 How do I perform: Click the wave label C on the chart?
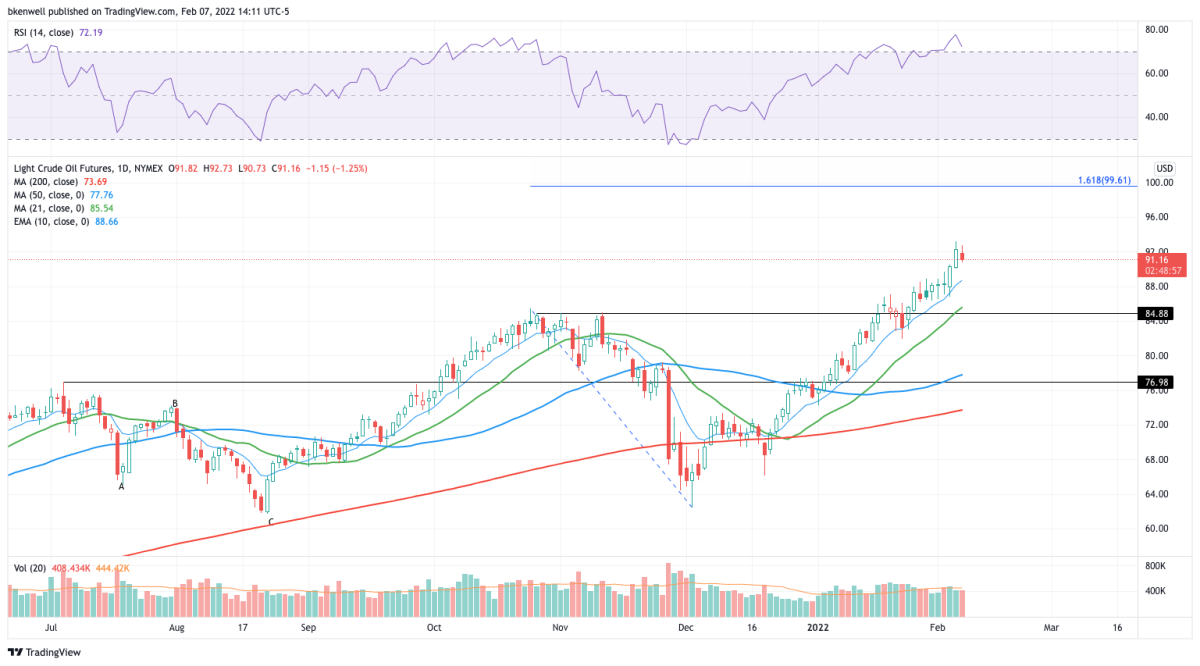point(269,522)
